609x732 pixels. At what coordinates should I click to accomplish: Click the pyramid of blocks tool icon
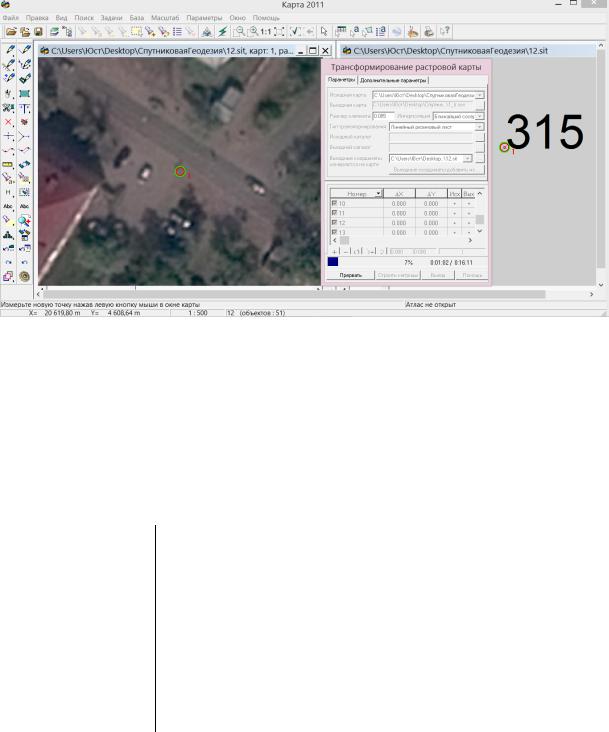click(x=8, y=234)
